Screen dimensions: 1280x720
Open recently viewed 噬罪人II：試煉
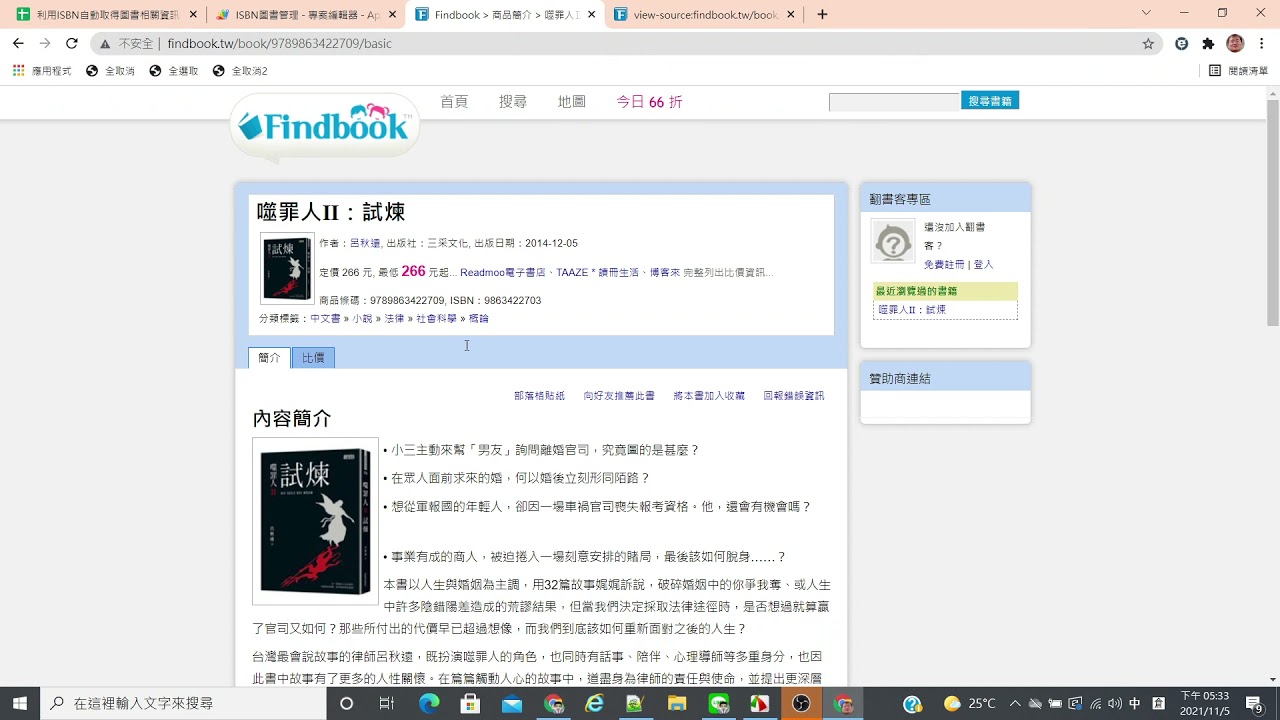912,310
